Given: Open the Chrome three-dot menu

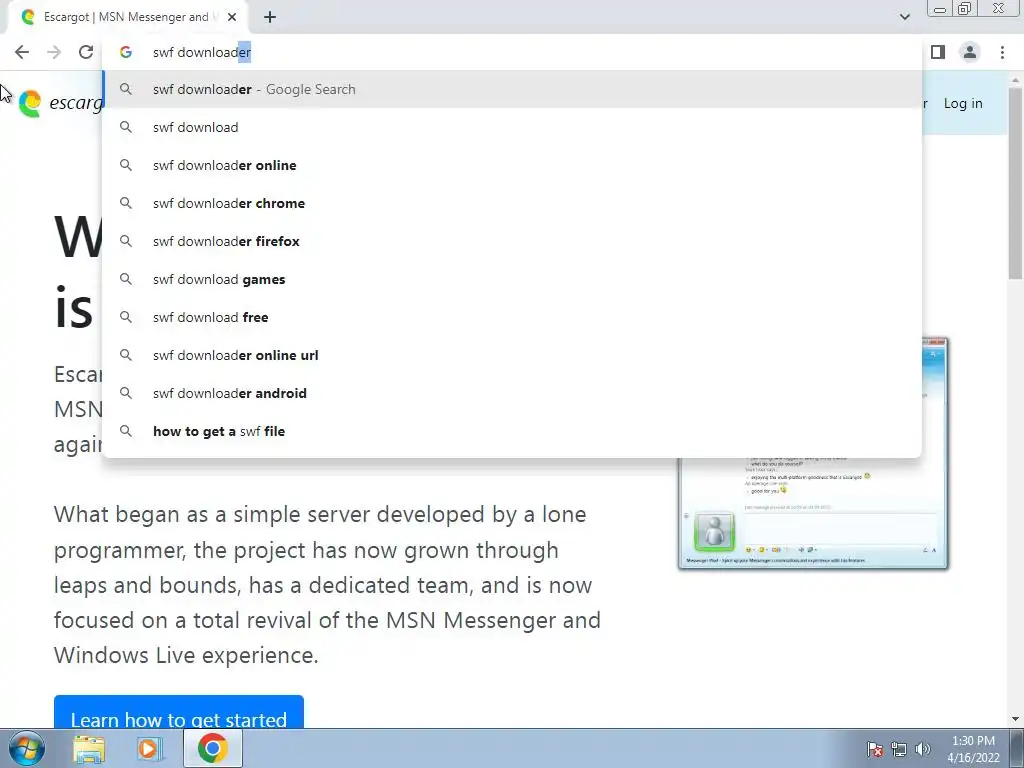Looking at the screenshot, I should pyautogui.click(x=1002, y=52).
